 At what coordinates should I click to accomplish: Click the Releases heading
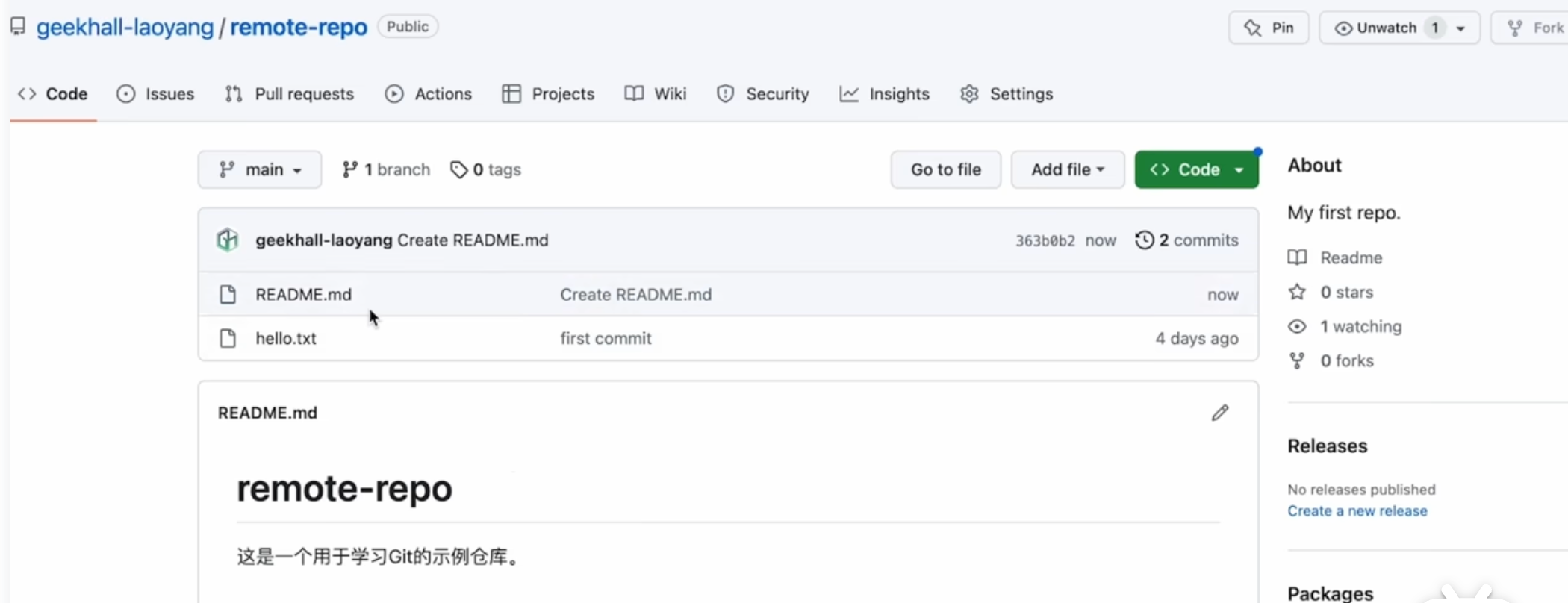(1328, 446)
